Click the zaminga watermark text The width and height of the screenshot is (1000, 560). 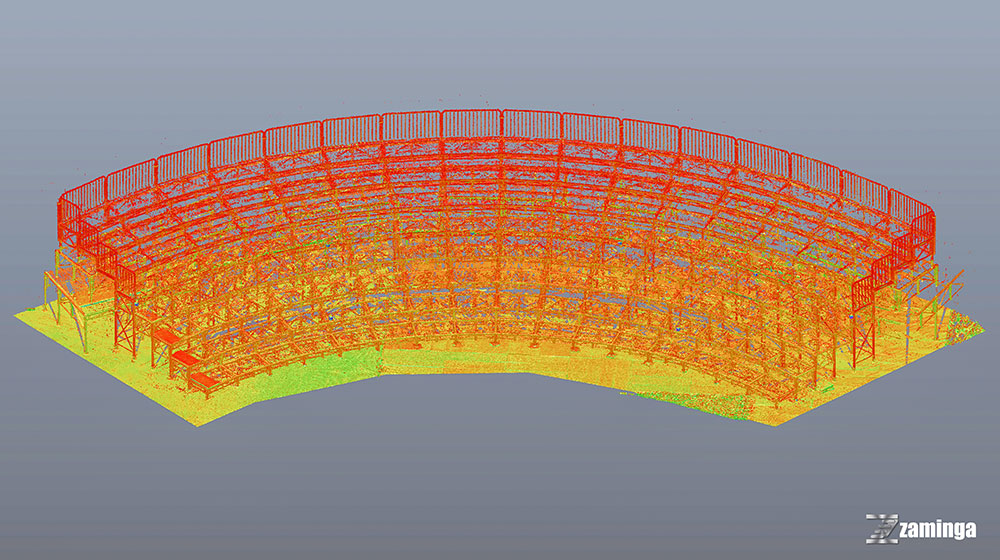click(x=937, y=530)
